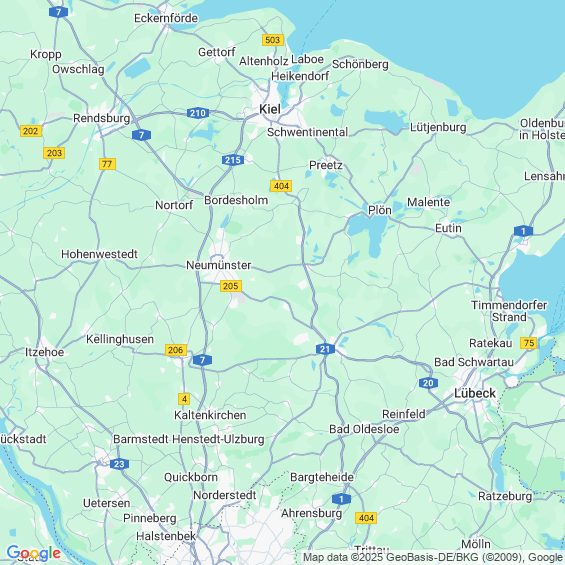This screenshot has height=565, width=565.
Task: Click the Bad Oldesloe town label
Action: 364,429
